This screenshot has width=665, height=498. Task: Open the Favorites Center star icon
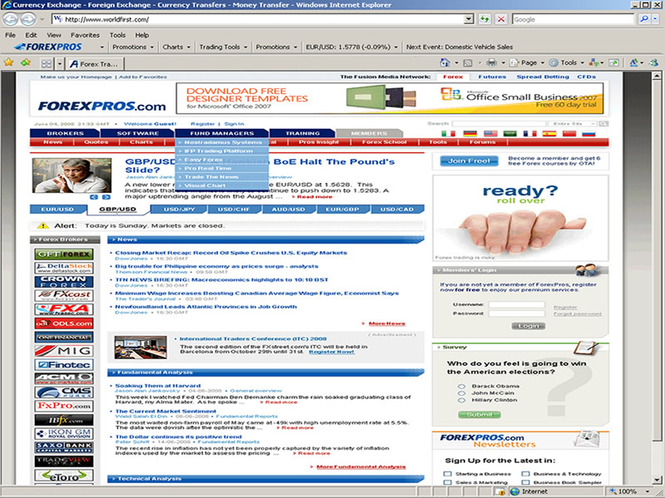tap(8, 63)
